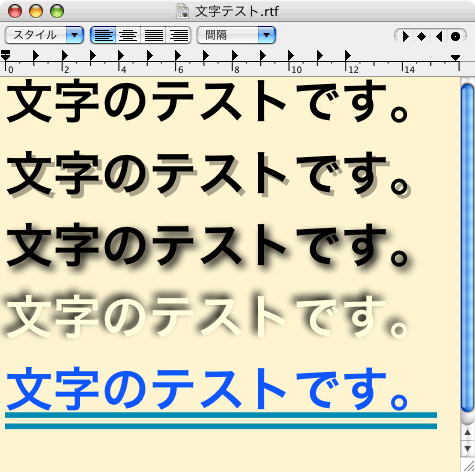
Task: Select center text alignment button
Action: (128, 35)
